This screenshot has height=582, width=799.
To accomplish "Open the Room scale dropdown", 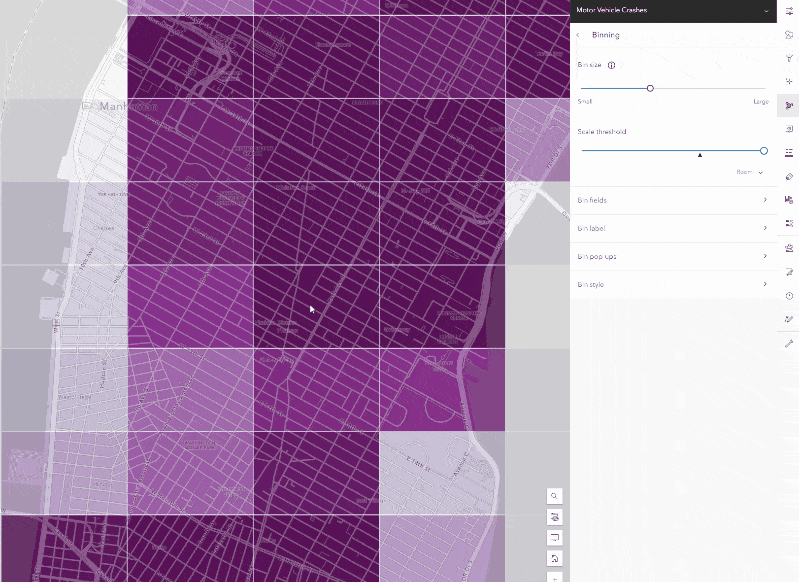I will [x=750, y=172].
